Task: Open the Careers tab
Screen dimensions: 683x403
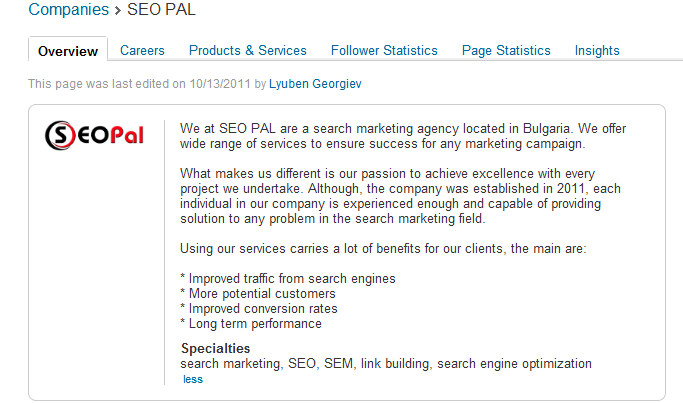Action: click(142, 51)
